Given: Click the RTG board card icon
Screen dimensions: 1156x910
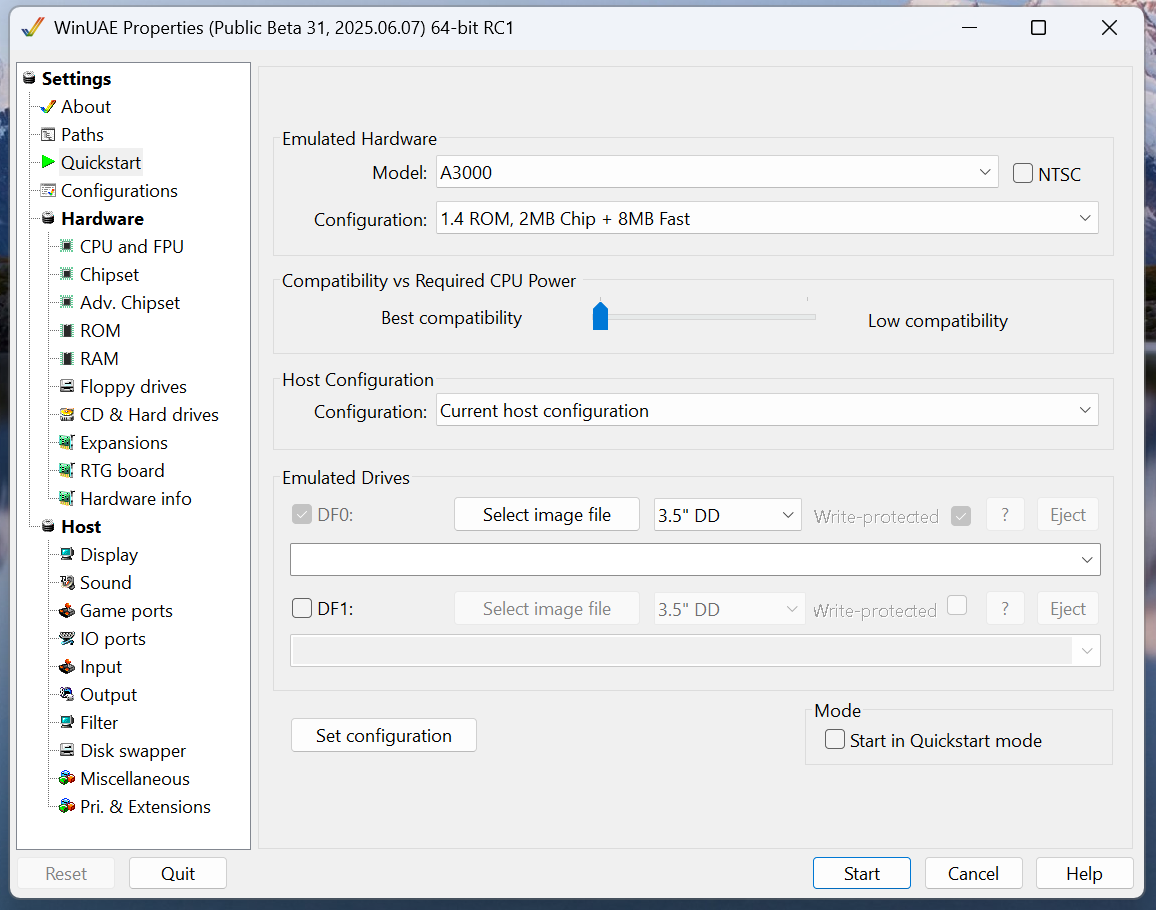Looking at the screenshot, I should tap(66, 470).
